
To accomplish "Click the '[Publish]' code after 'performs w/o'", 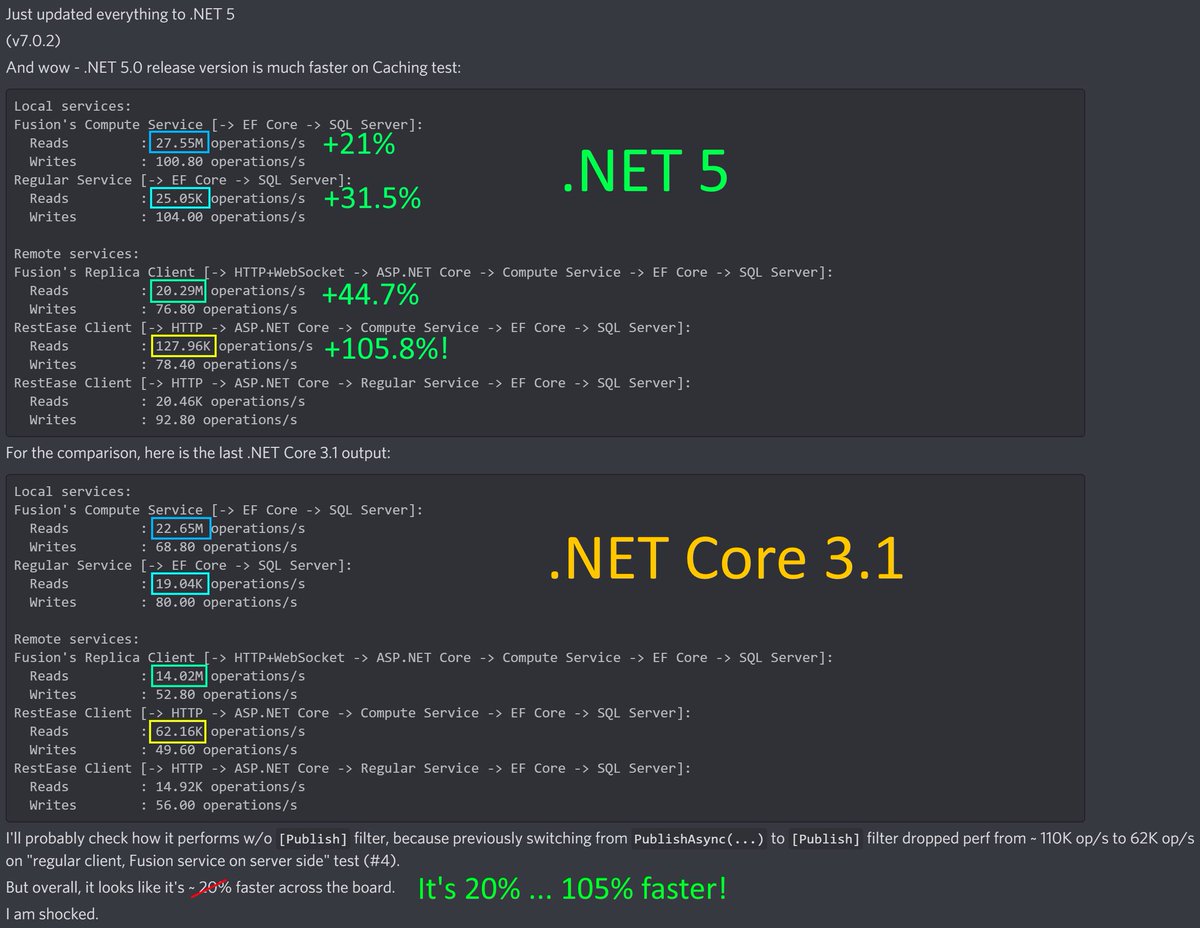I will (x=315, y=839).
